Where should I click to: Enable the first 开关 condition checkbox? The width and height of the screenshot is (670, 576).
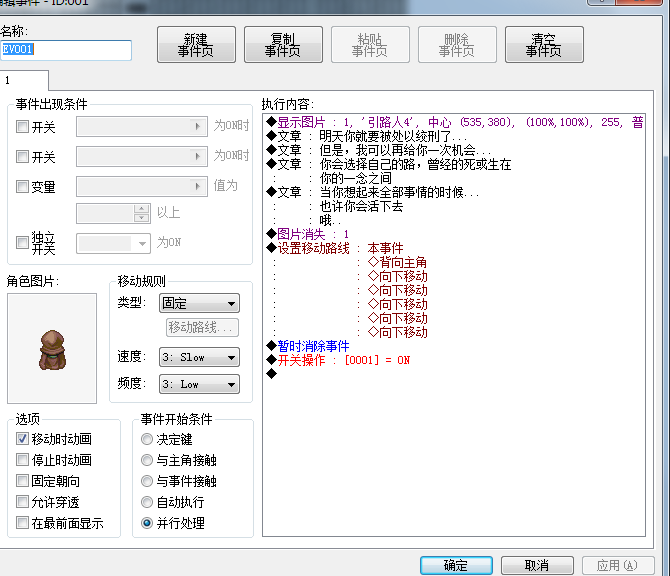click(x=22, y=126)
